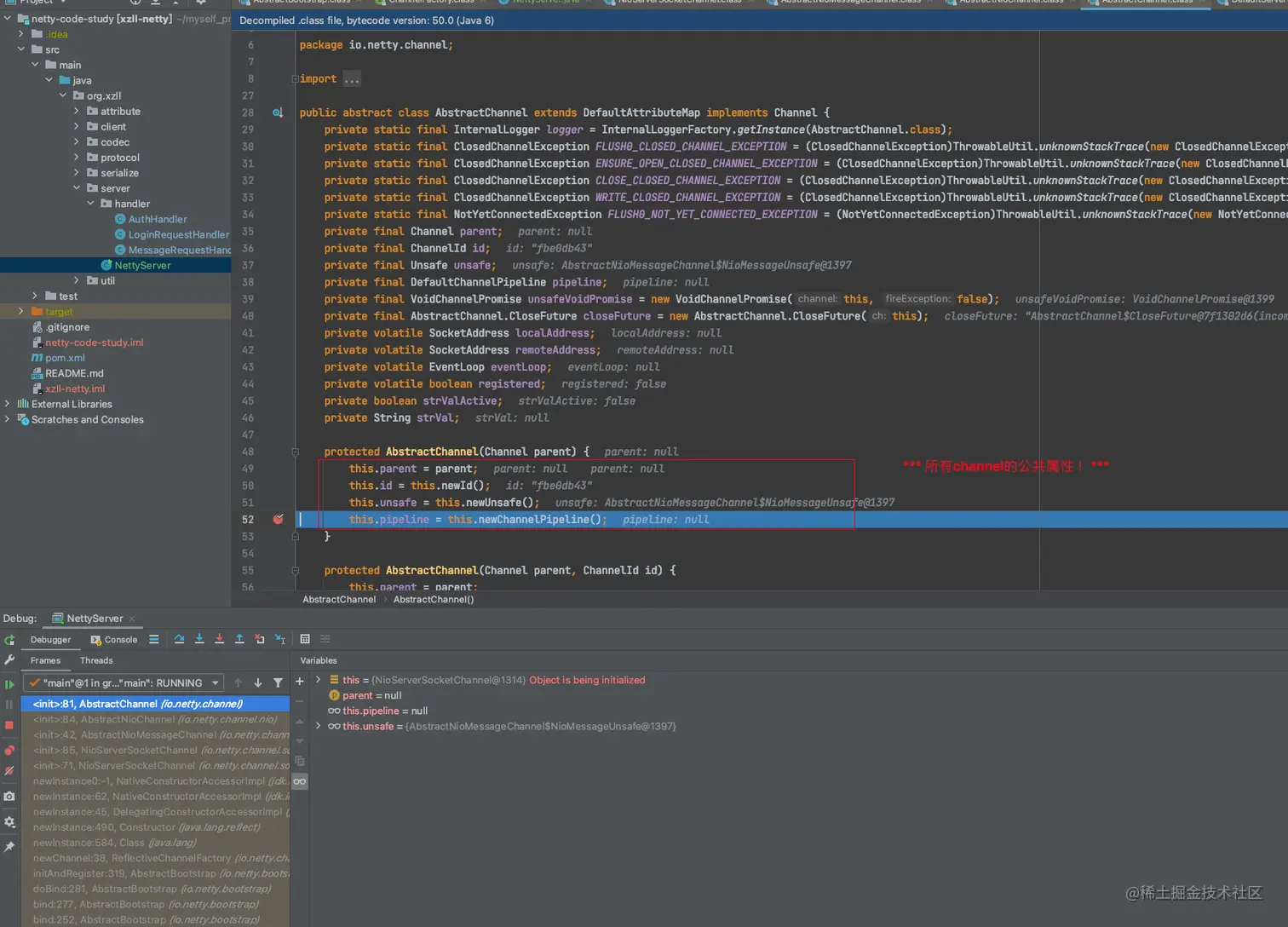Select frame newChannel:38 ReflectiveChannelFactory
The height and width of the screenshot is (927, 1288).
pyautogui.click(x=155, y=858)
